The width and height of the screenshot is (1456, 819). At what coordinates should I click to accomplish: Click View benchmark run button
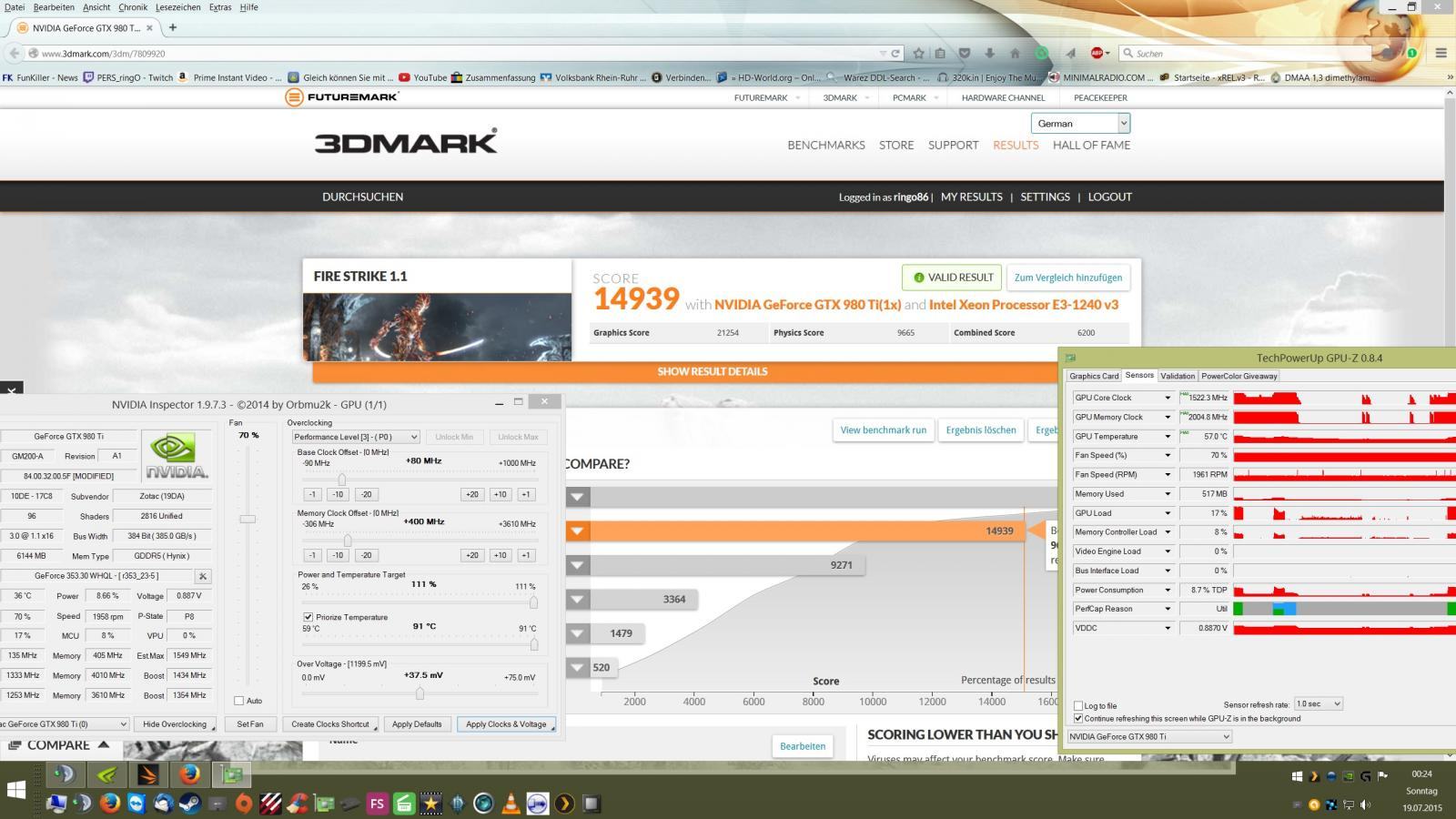[884, 430]
